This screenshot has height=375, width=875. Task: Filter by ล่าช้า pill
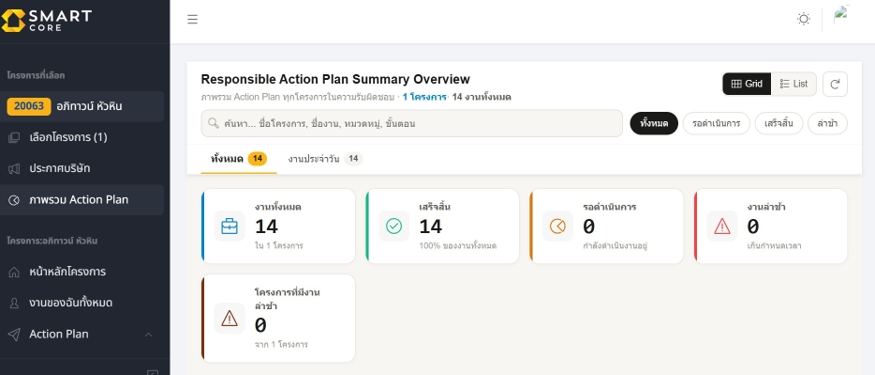828,123
